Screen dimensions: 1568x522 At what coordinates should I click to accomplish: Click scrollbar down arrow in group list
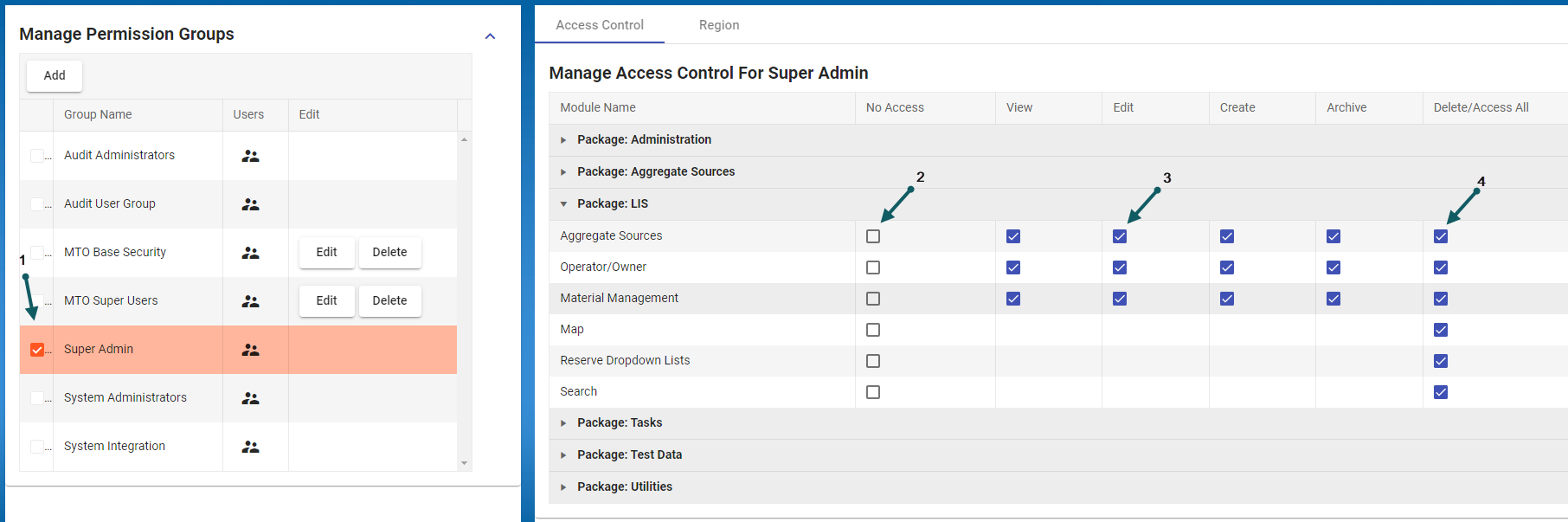[x=465, y=463]
